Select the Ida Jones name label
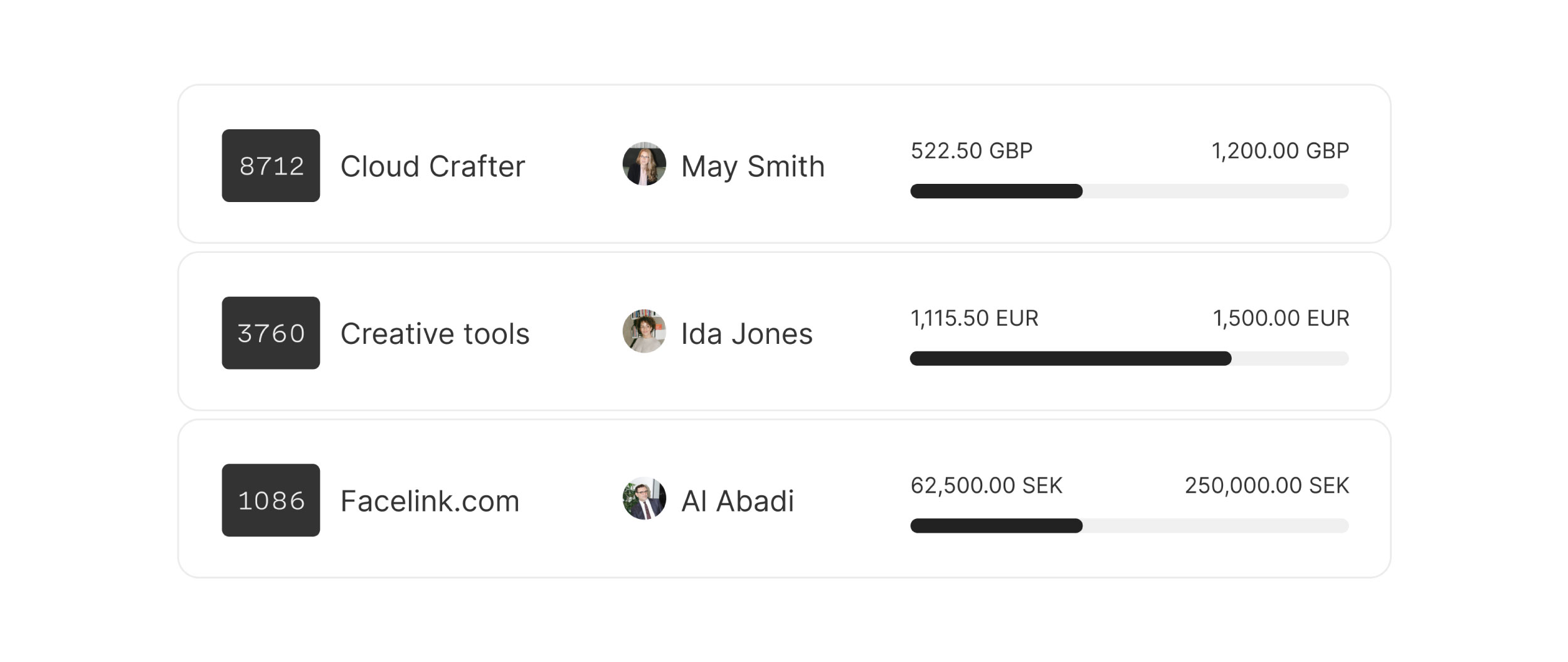 click(x=746, y=334)
